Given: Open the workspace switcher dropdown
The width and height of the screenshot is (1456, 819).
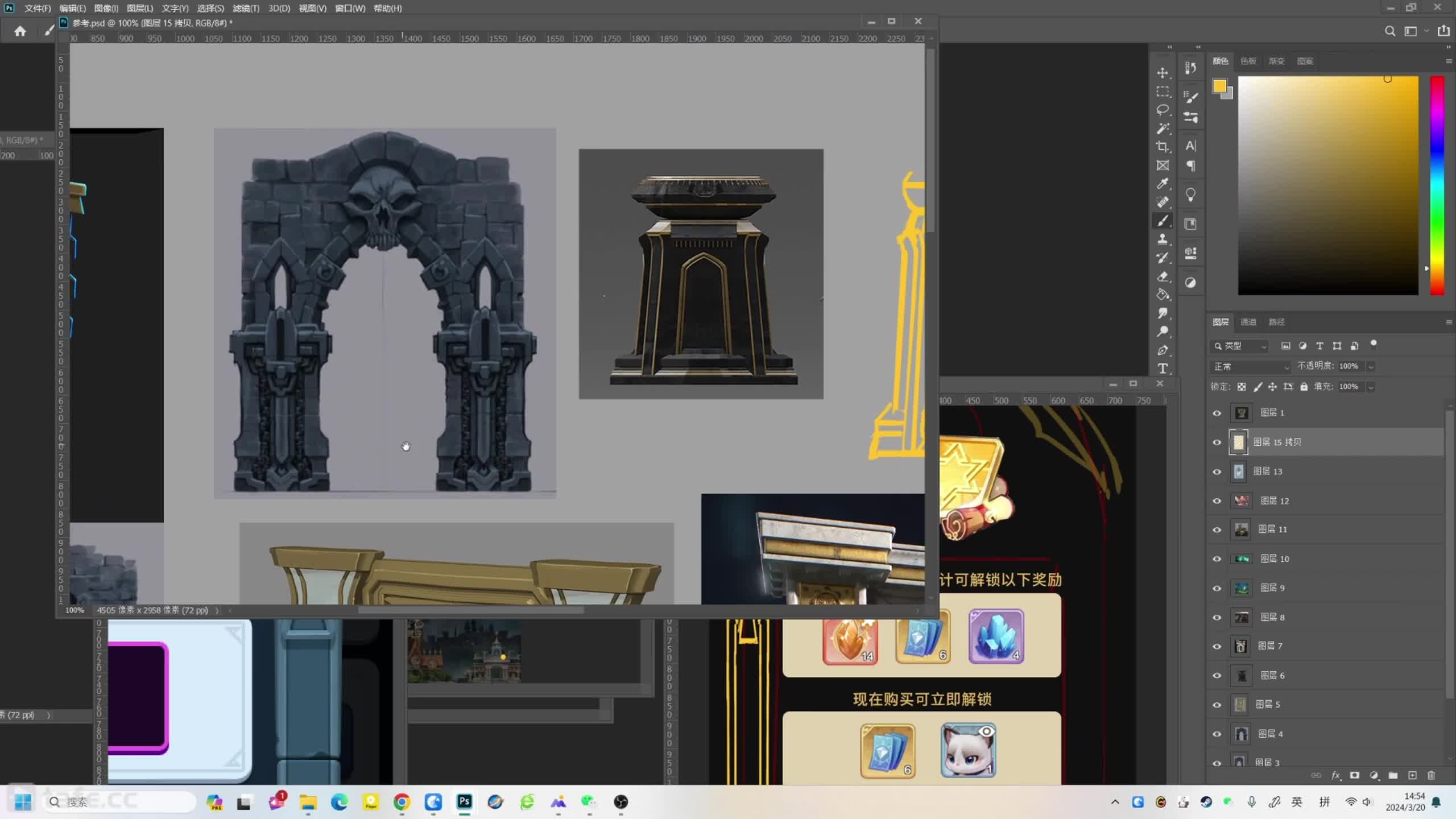Looking at the screenshot, I should (x=1415, y=31).
